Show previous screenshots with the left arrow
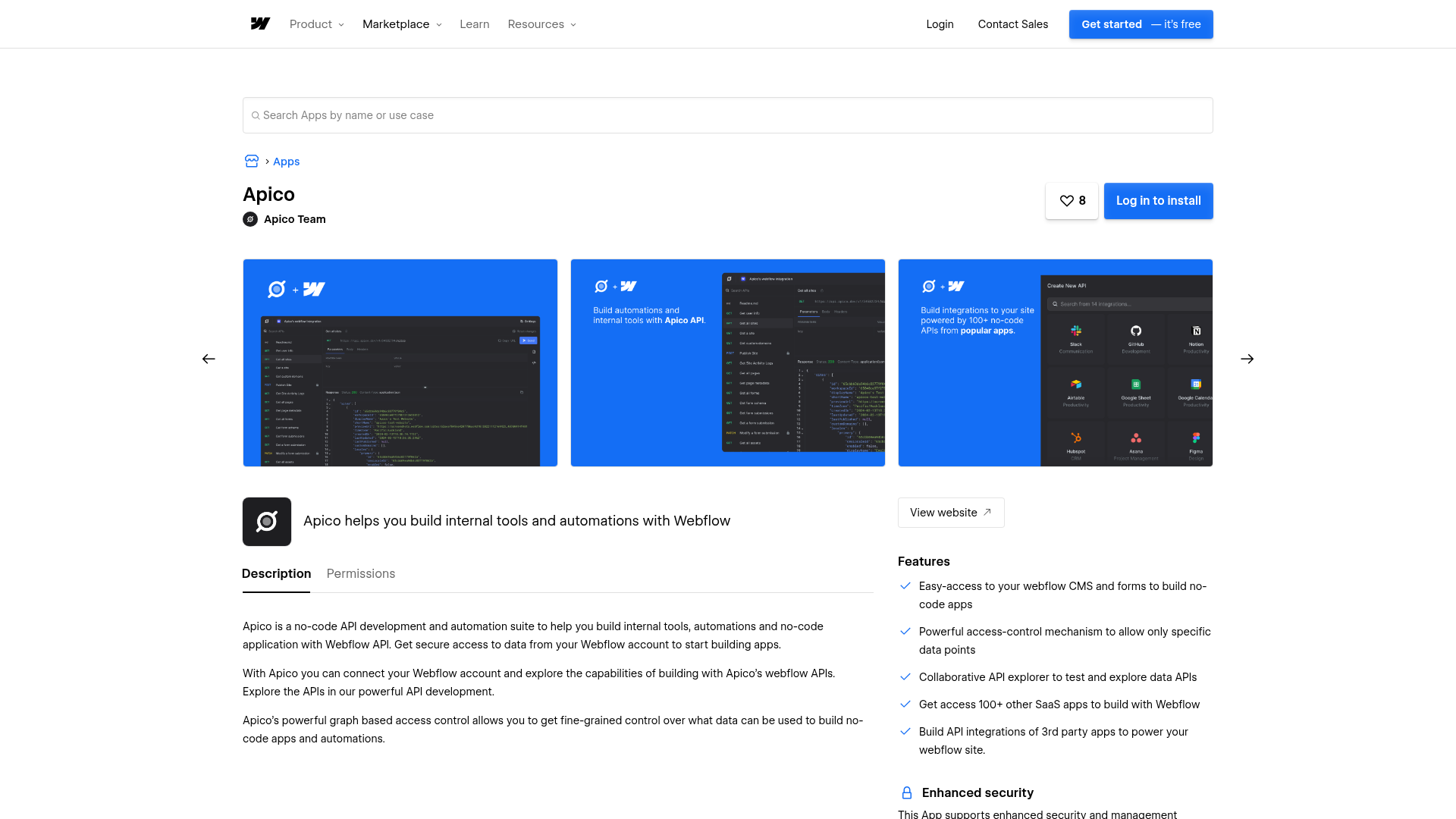1456x819 pixels. (x=209, y=359)
